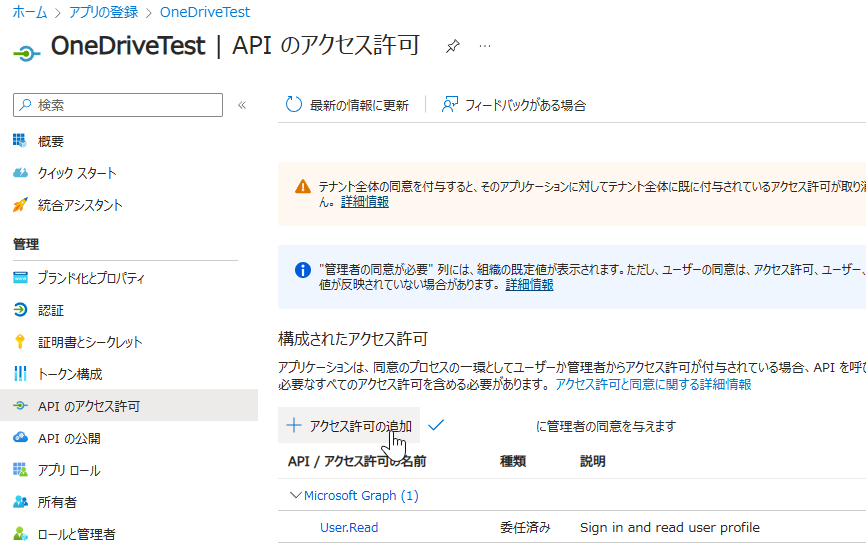Click 最新の情報に更新 button
The width and height of the screenshot is (866, 556).
tap(347, 105)
